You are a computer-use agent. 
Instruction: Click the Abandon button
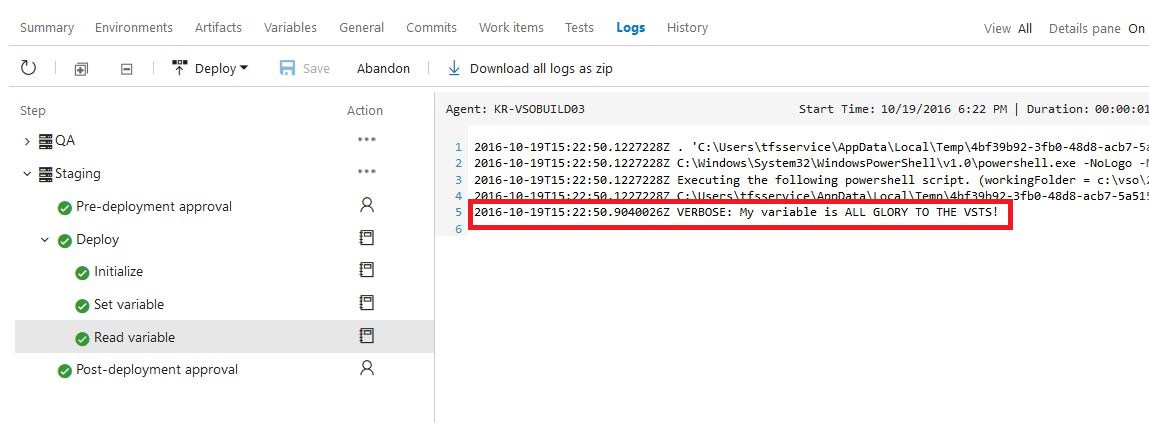pyautogui.click(x=383, y=68)
